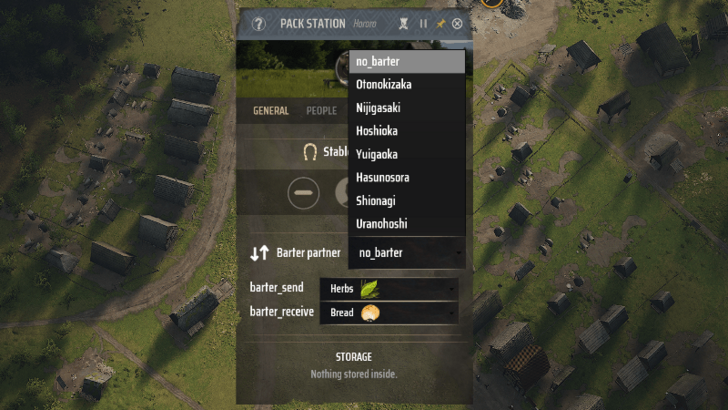Select Hoshioka in partner list

(407, 131)
